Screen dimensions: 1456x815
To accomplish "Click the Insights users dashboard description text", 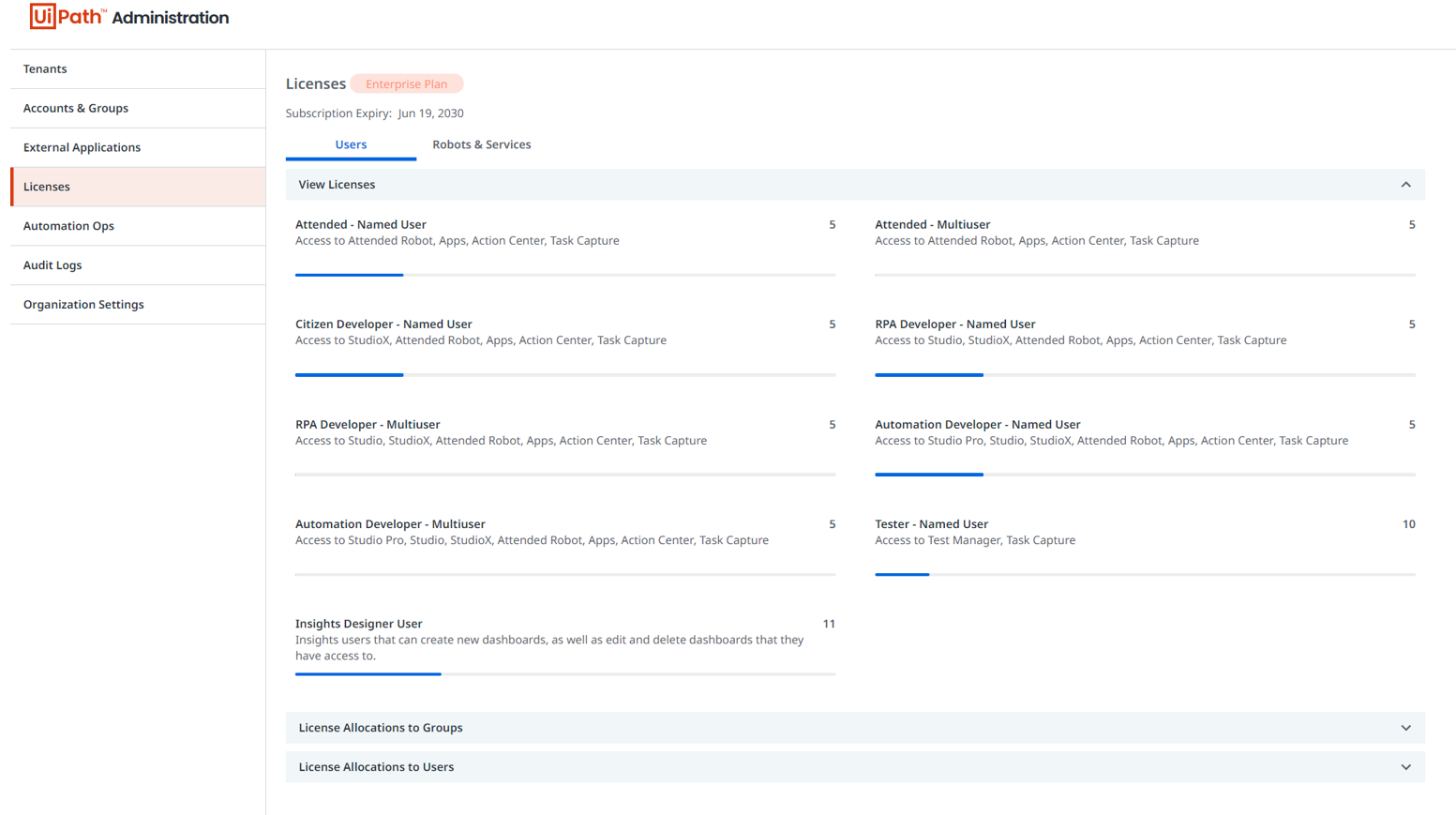I will coord(549,648).
